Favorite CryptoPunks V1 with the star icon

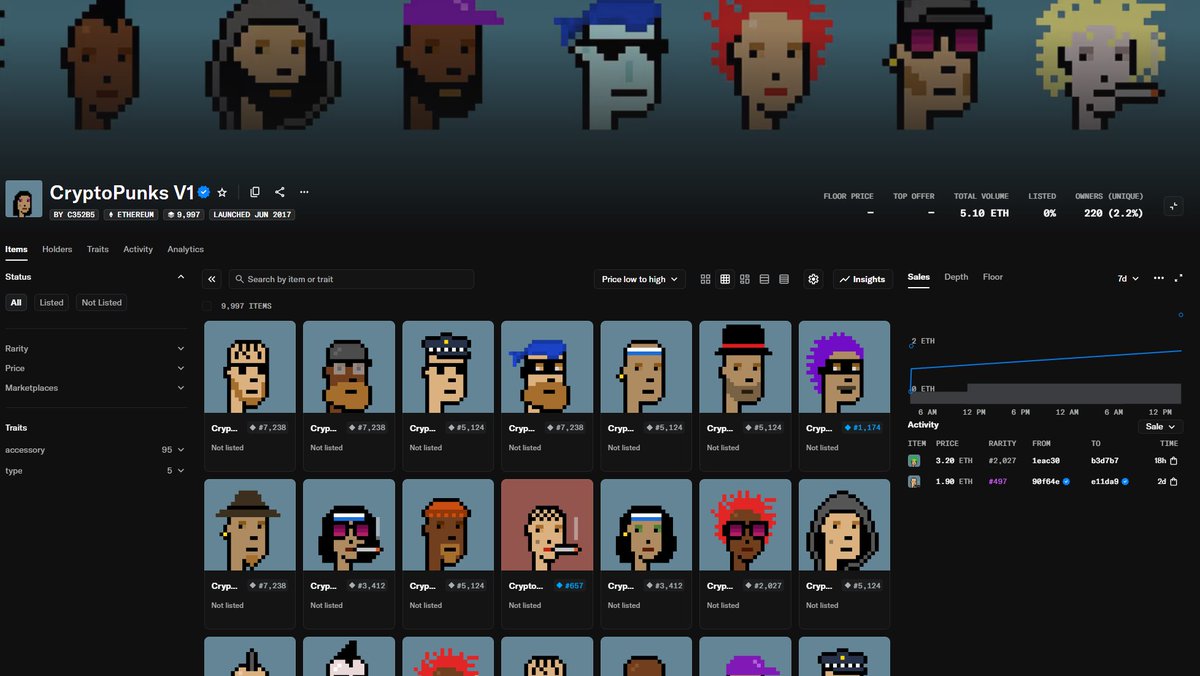click(222, 192)
